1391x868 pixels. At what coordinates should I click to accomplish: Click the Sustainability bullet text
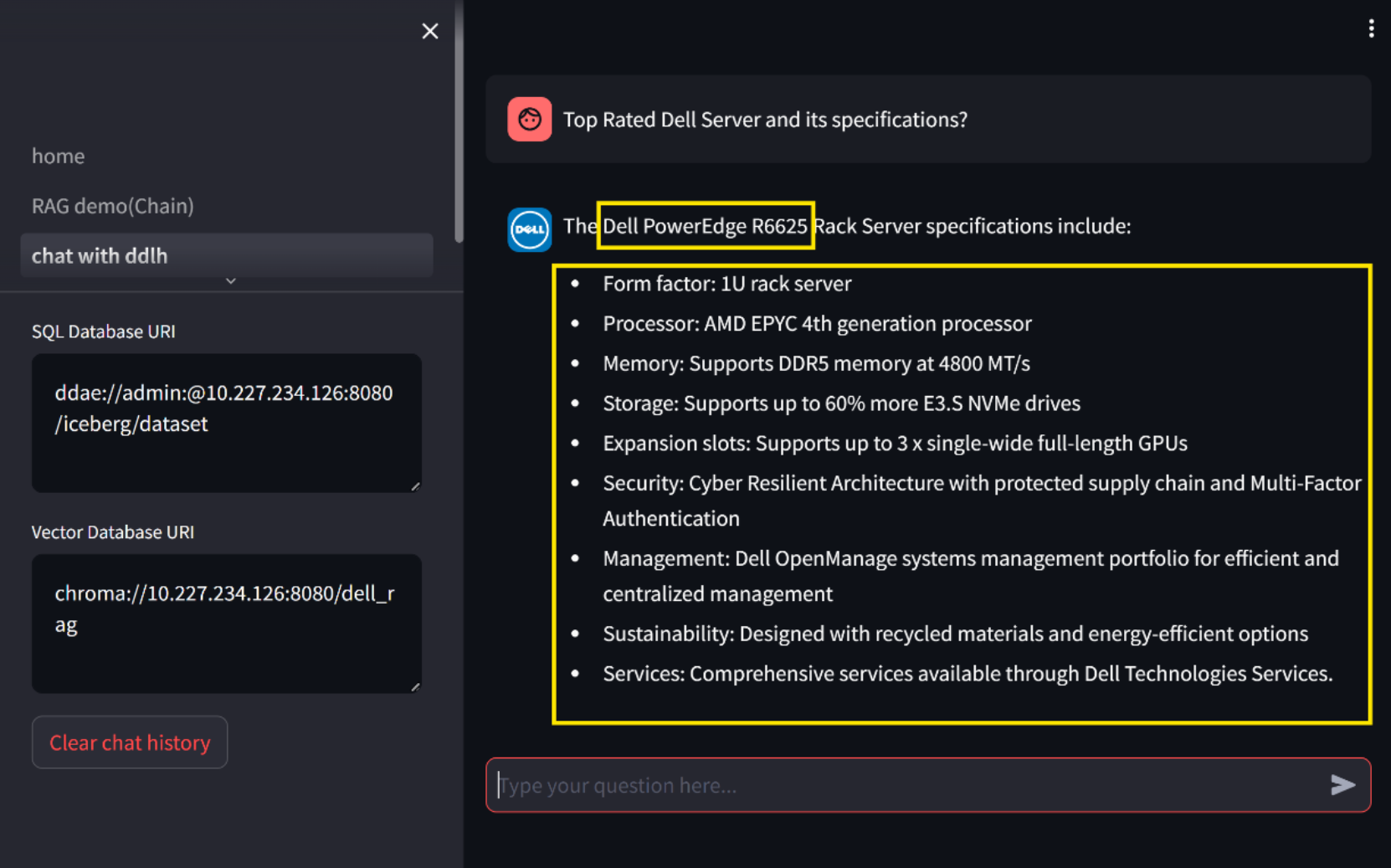955,634
